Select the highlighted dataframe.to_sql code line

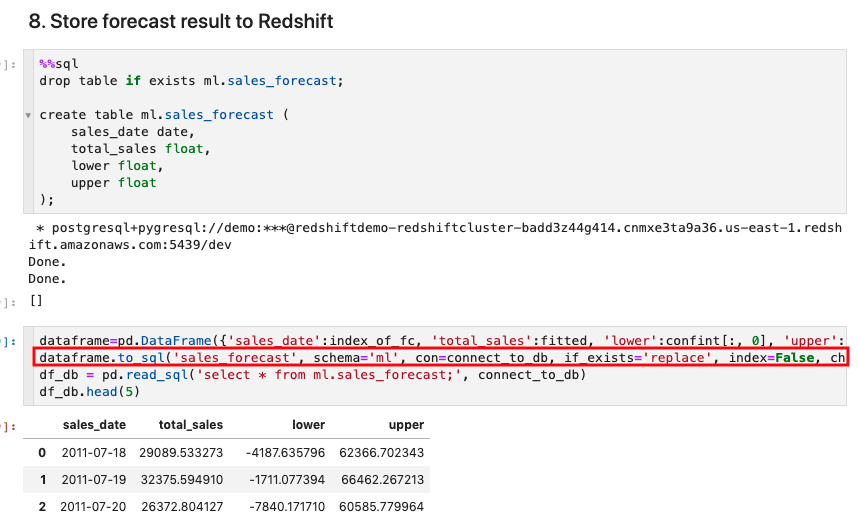click(x=440, y=357)
